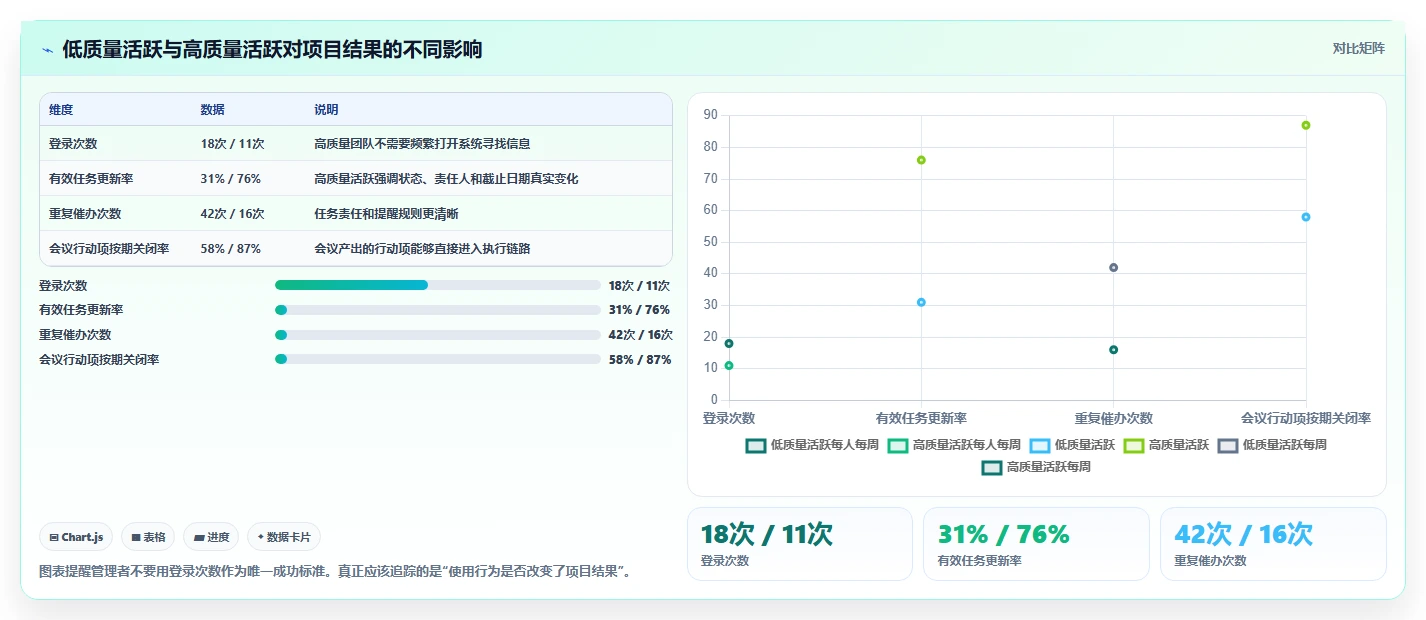Screen dimensions: 1426x620
Task: Click the 58% / 87% value beside the progress bar
Action: click(x=640, y=360)
